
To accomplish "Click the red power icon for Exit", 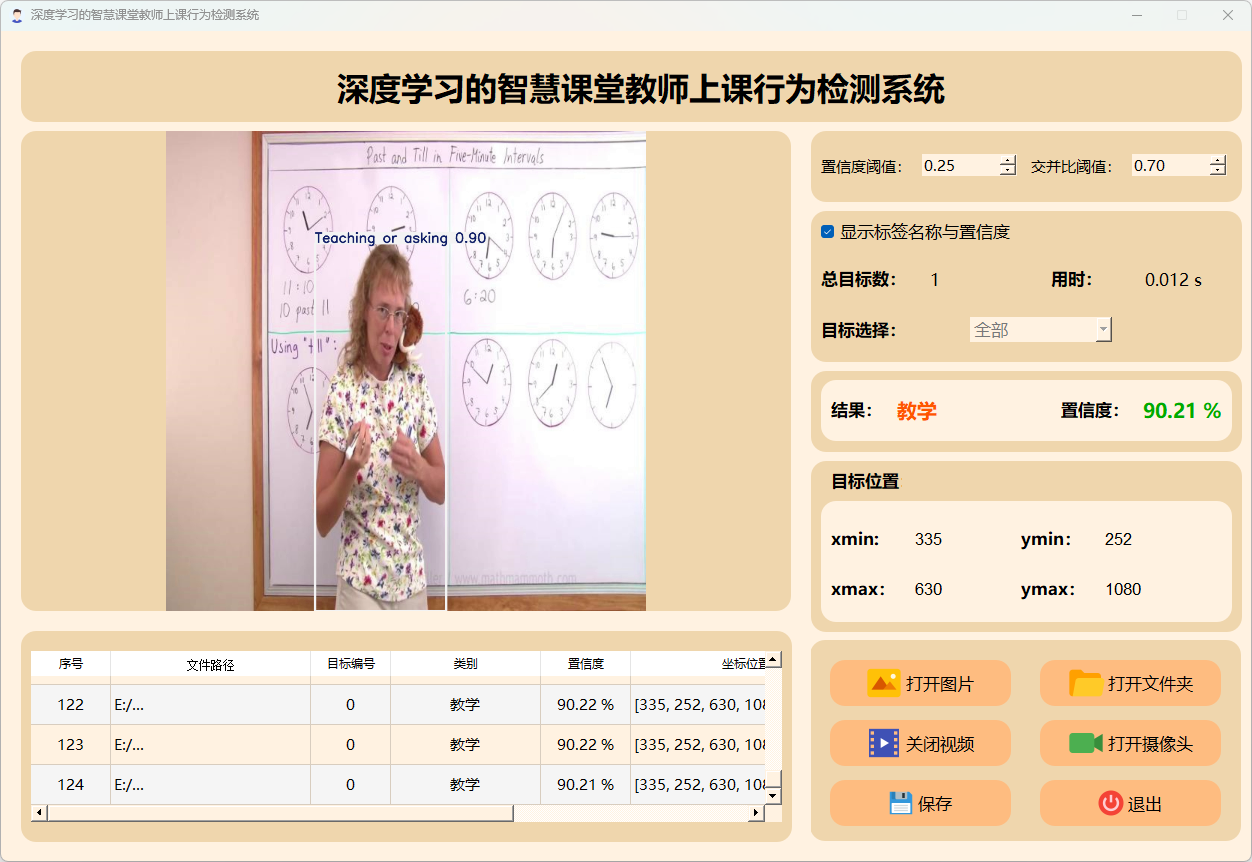I will [x=1110, y=803].
